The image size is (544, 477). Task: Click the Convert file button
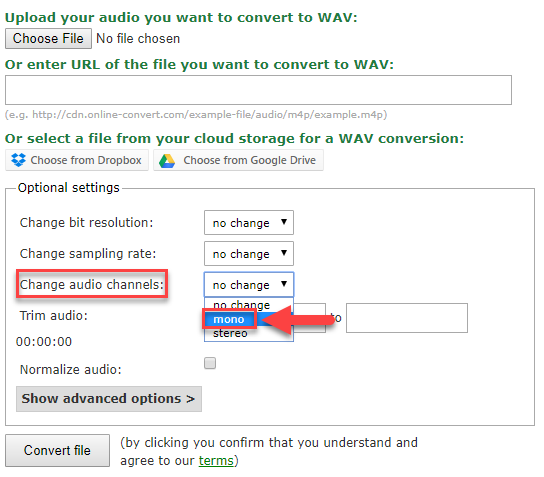coord(57,450)
